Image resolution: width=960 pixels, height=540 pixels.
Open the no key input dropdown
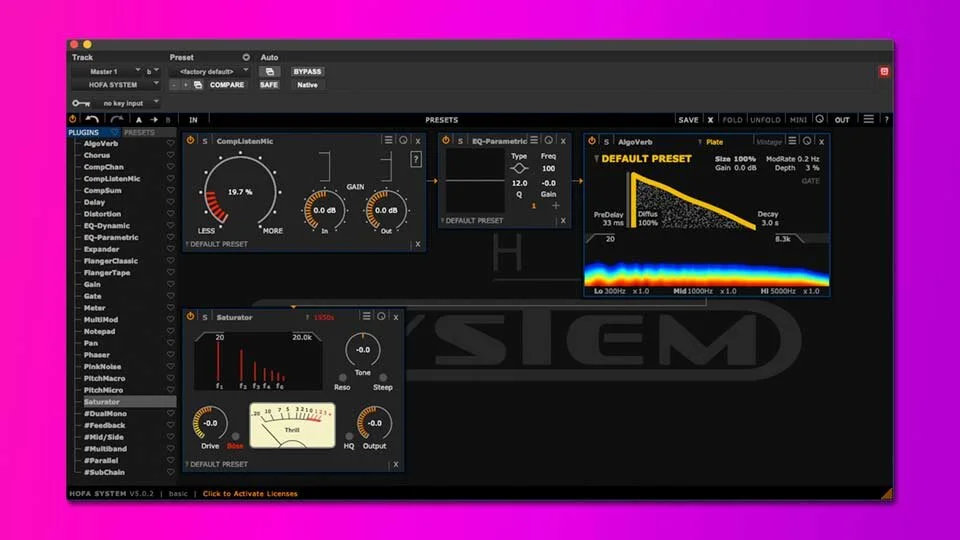pos(127,103)
